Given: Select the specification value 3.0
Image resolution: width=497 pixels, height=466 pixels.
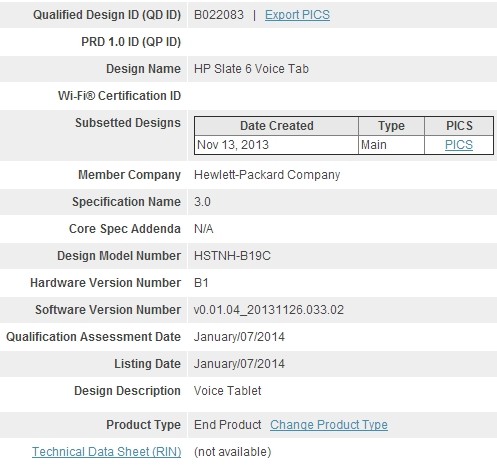Looking at the screenshot, I should (x=202, y=202).
